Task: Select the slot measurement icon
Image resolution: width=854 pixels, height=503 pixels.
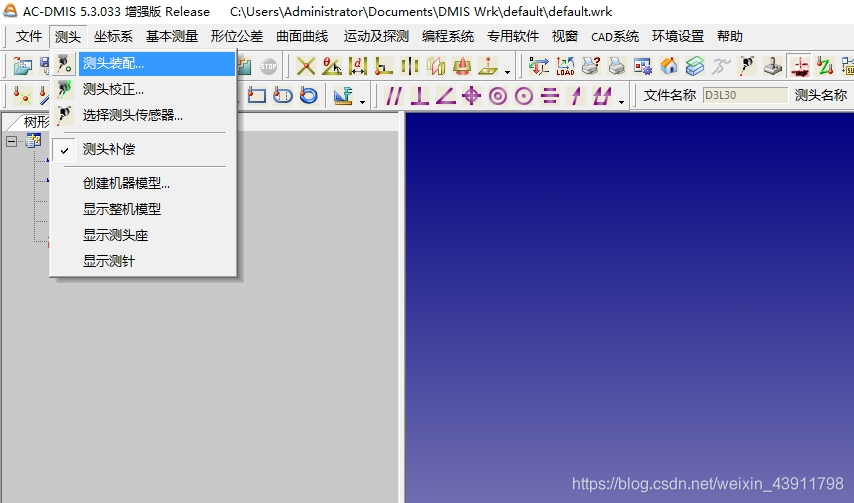Action: [283, 96]
